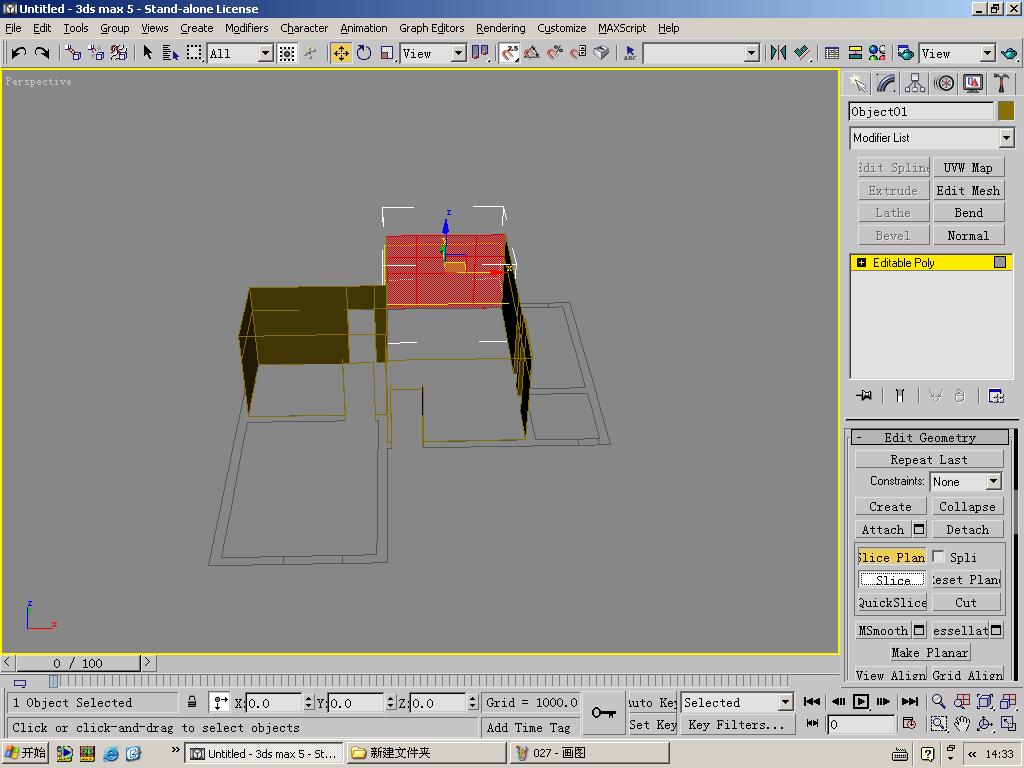Click the Make Planar button
This screenshot has height=768, width=1024.
click(x=929, y=652)
